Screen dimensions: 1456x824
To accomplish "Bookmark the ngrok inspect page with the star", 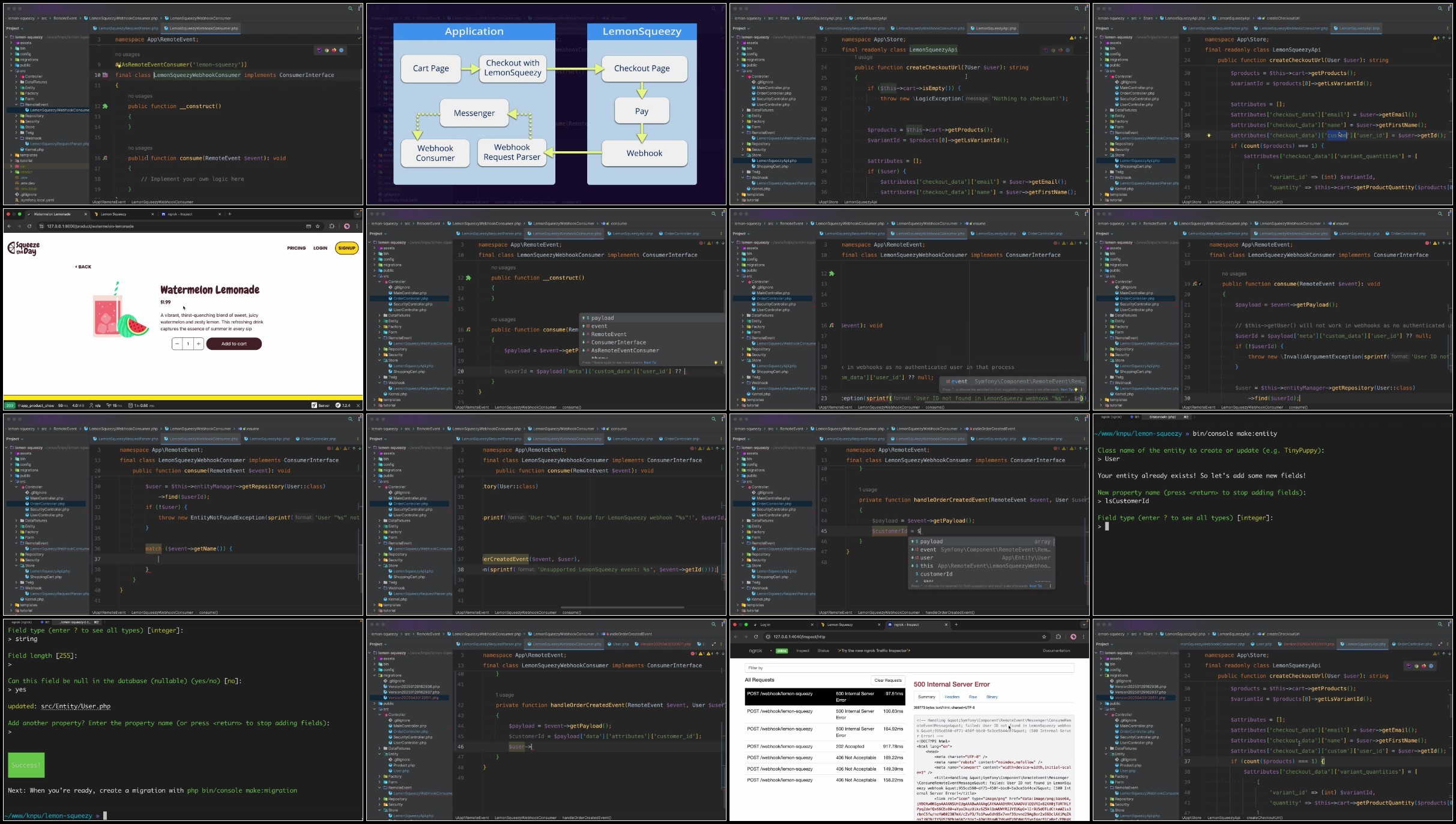I will point(1044,637).
